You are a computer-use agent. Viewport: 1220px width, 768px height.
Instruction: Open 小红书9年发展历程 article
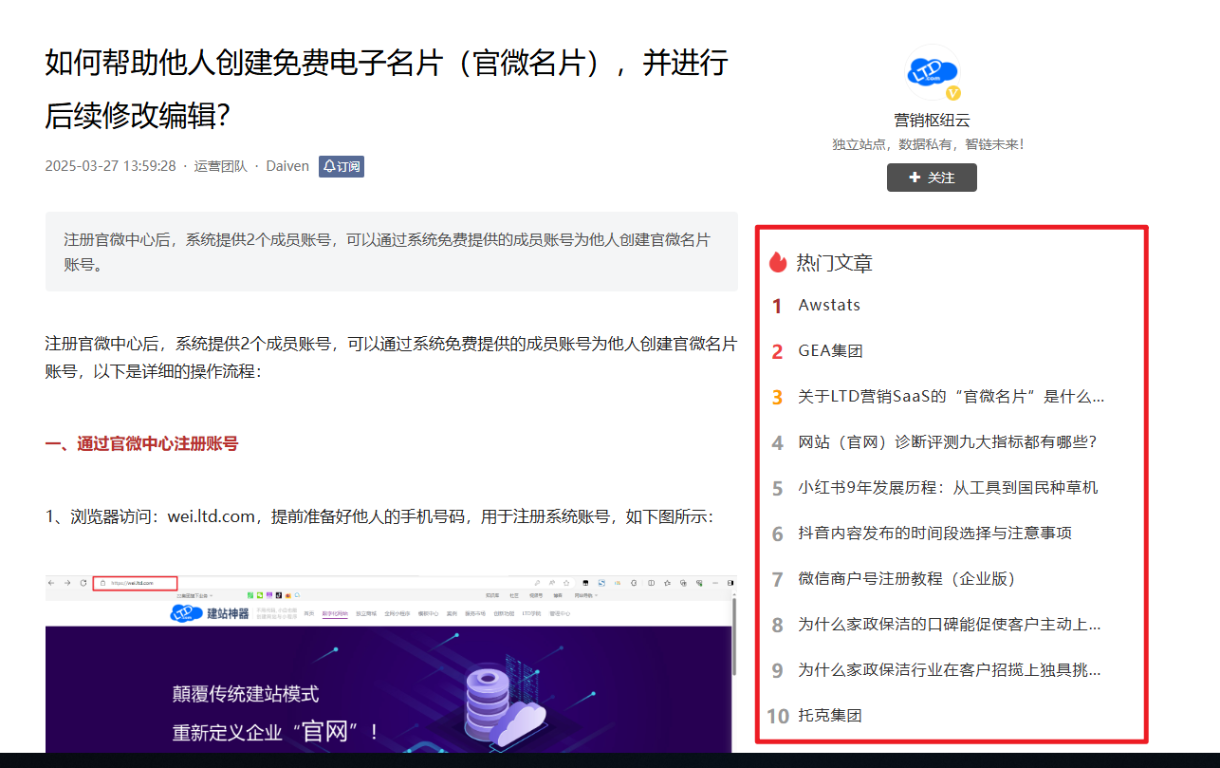(947, 488)
